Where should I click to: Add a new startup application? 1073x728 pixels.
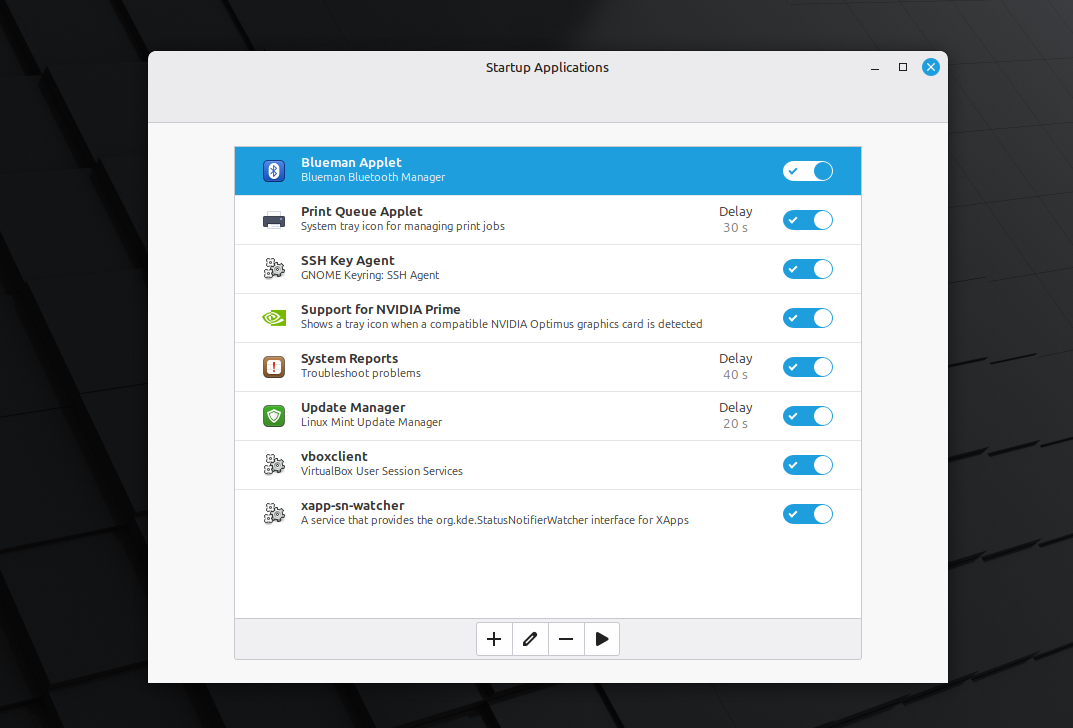click(494, 638)
